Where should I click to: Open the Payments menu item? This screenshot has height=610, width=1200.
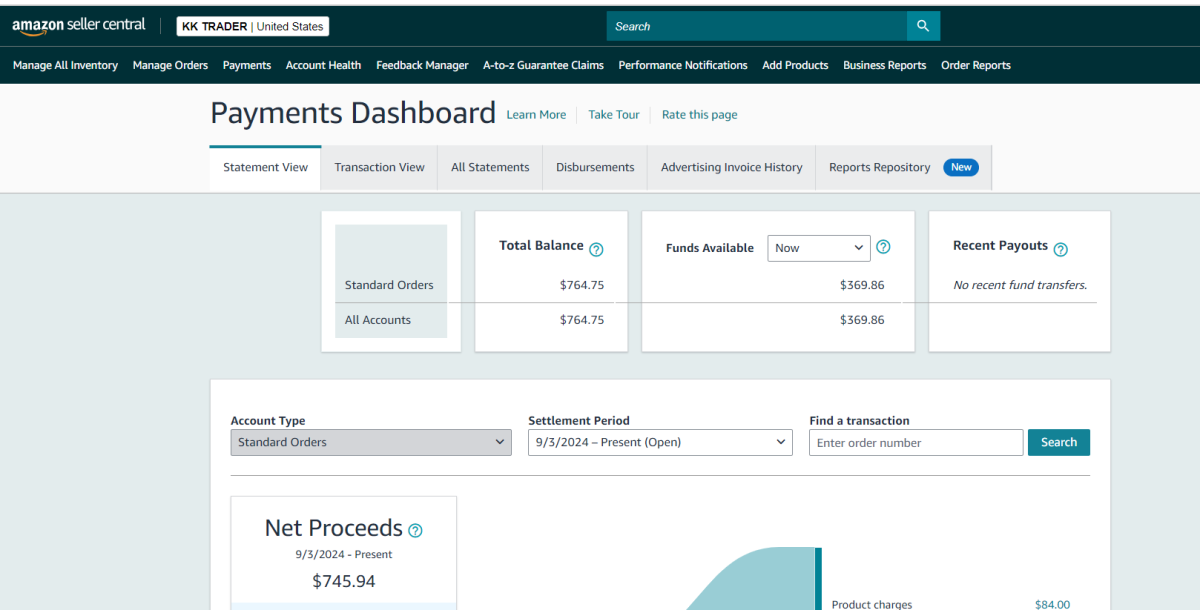[247, 65]
